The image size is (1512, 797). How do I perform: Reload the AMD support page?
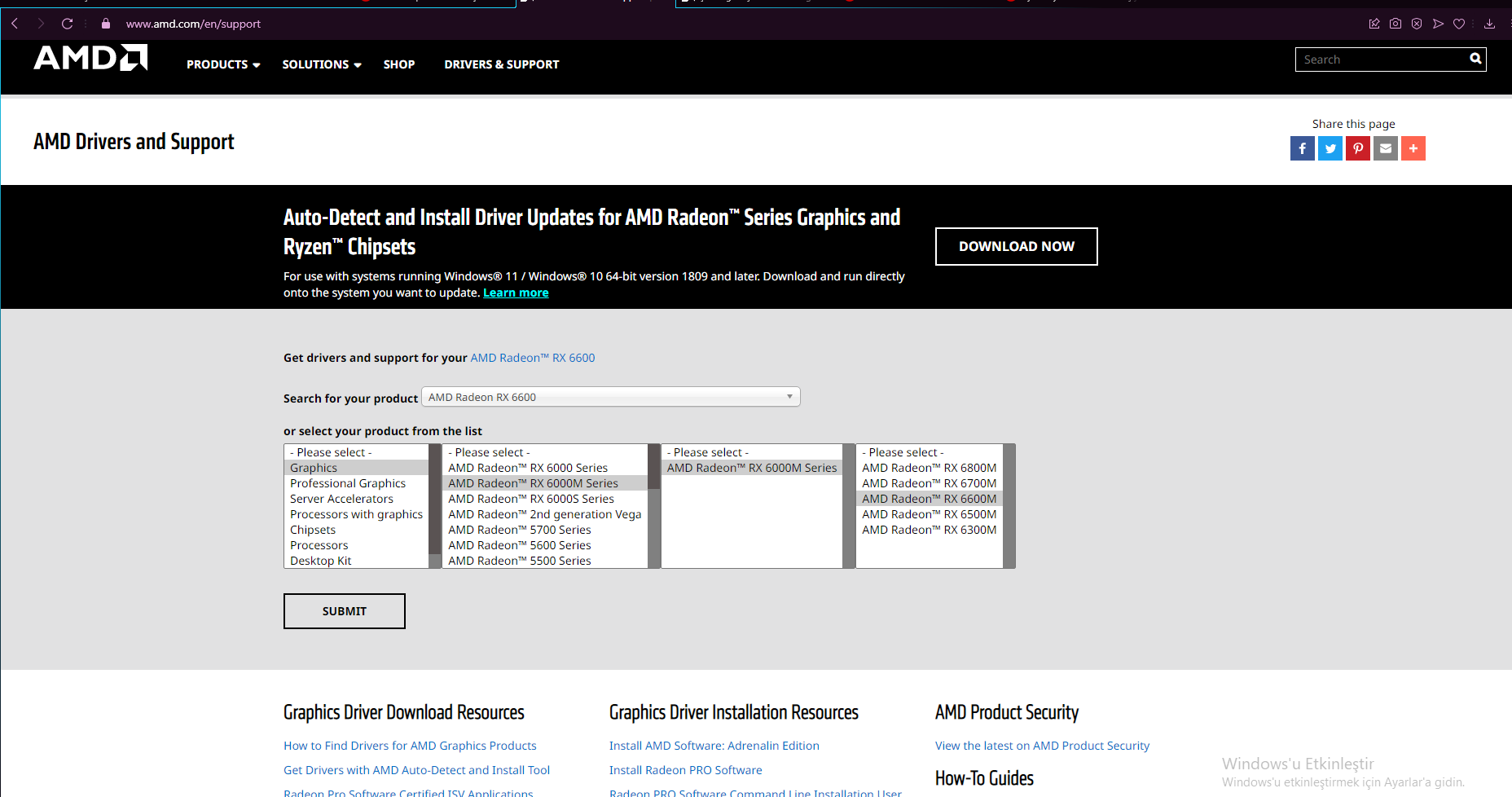(68, 24)
